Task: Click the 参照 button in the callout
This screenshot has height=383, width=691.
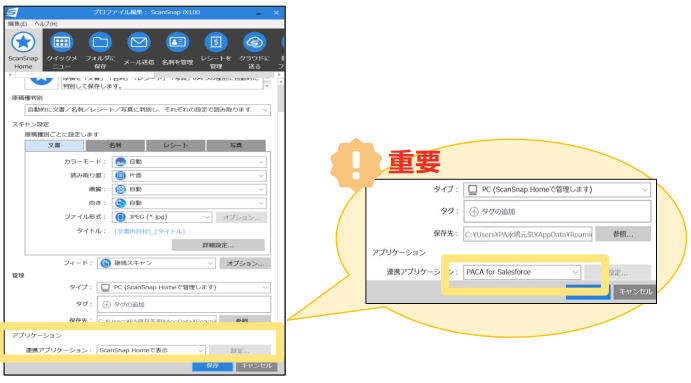Action: pyautogui.click(x=623, y=234)
